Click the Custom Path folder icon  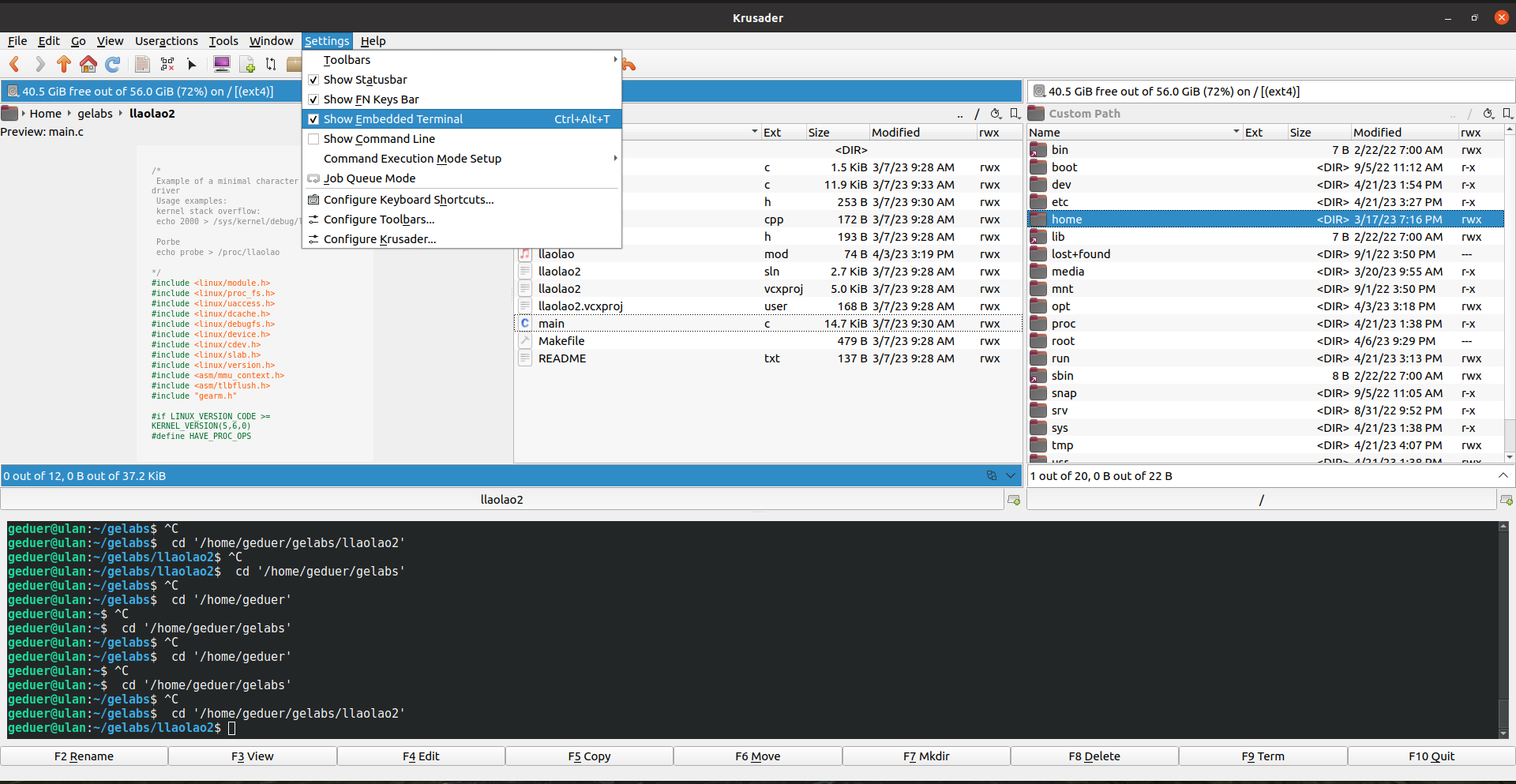(x=1036, y=114)
